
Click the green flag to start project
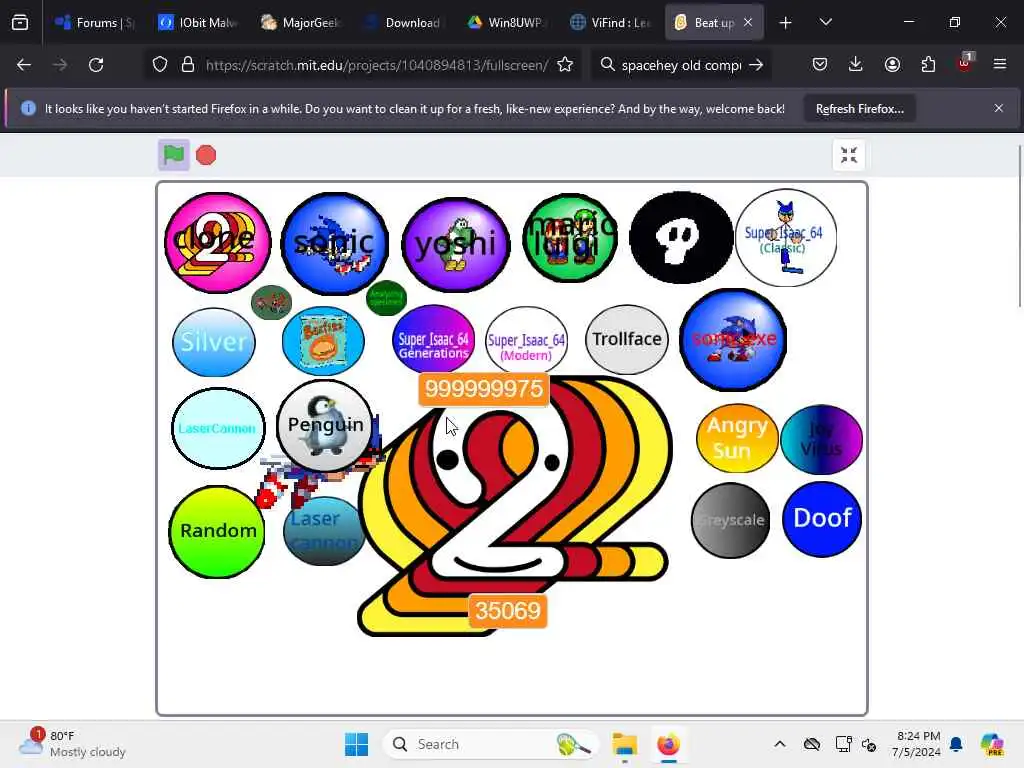174,155
